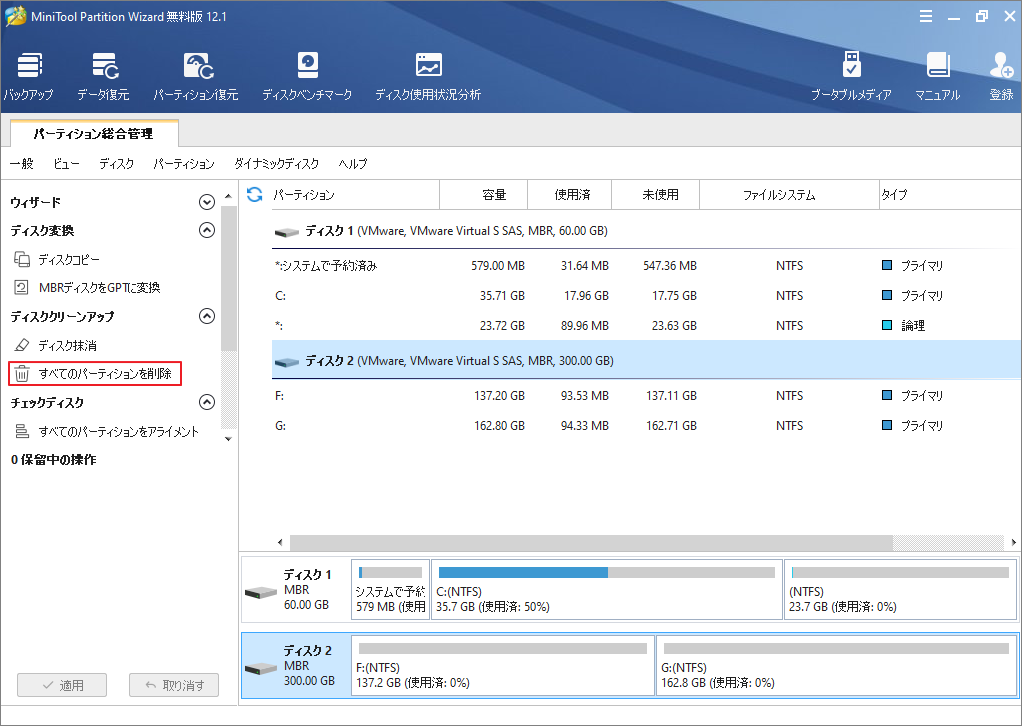Collapse the チェックディスク section
1022x726 pixels.
click(207, 402)
